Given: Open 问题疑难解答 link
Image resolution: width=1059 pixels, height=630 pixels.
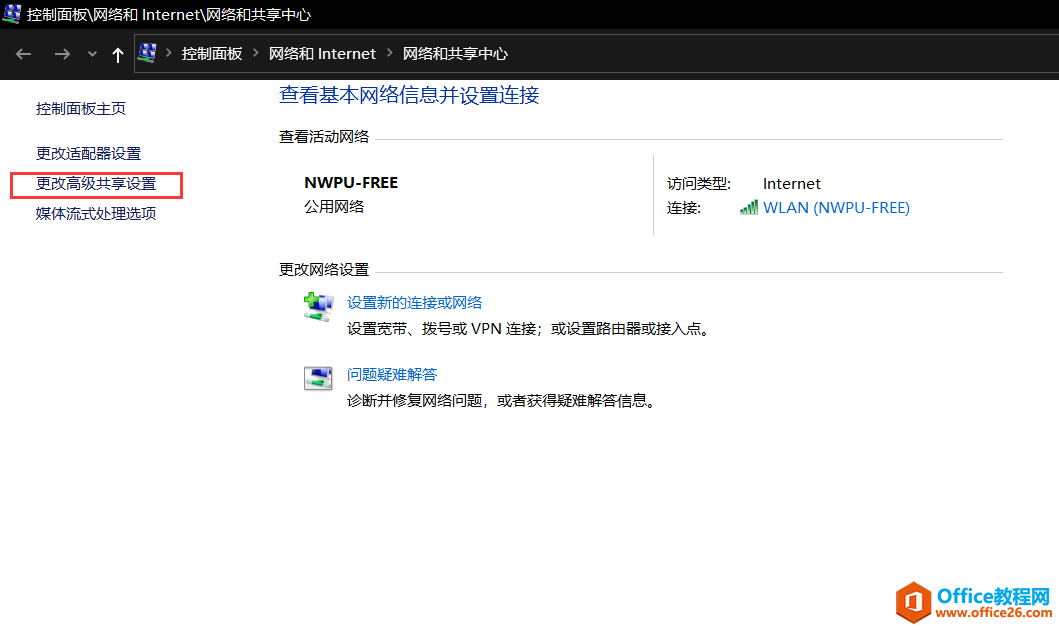Looking at the screenshot, I should [x=392, y=375].
